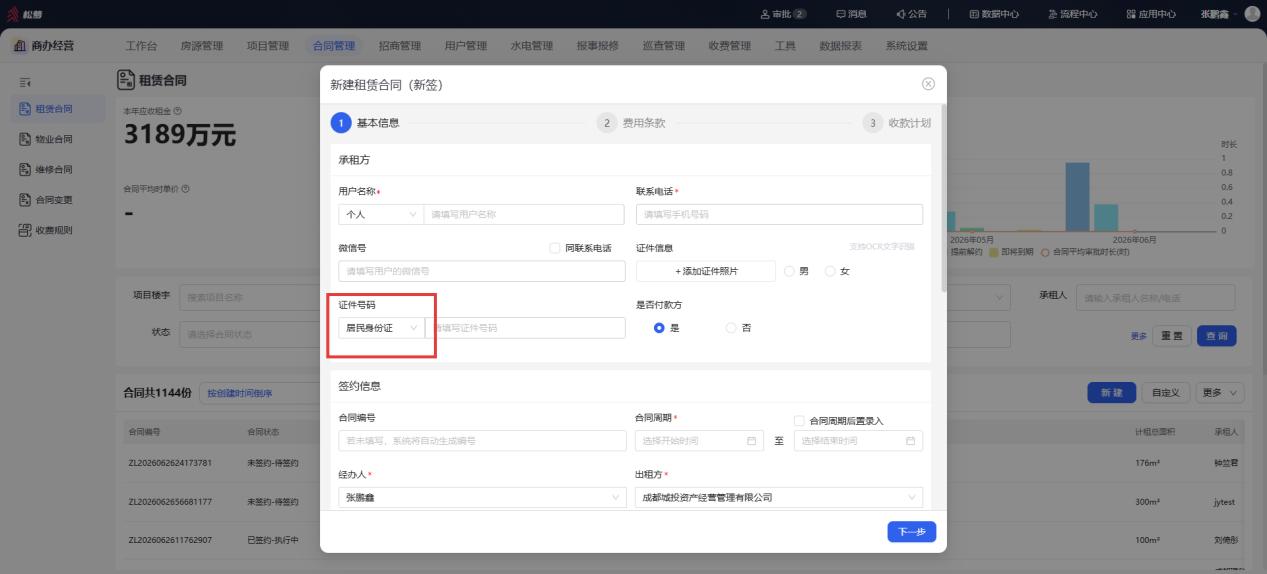Enable the 合同周期后置录入 checkbox

click(x=799, y=421)
